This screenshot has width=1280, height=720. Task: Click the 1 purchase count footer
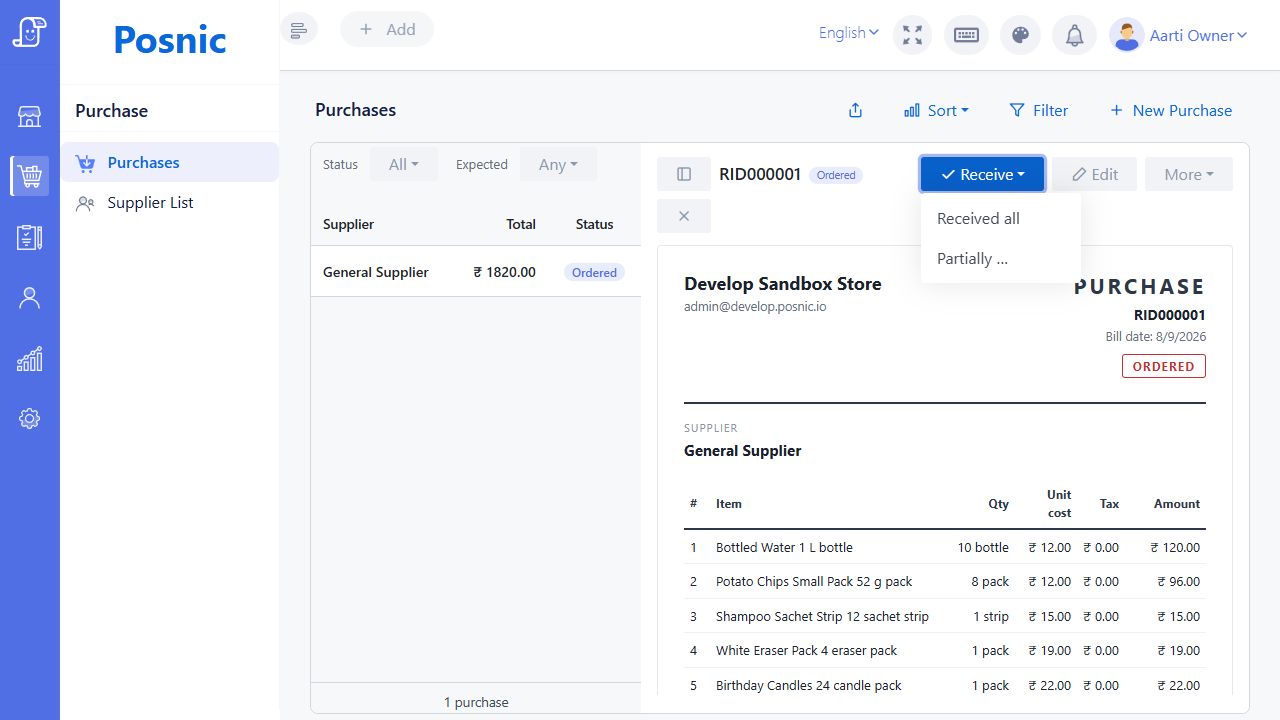click(476, 702)
